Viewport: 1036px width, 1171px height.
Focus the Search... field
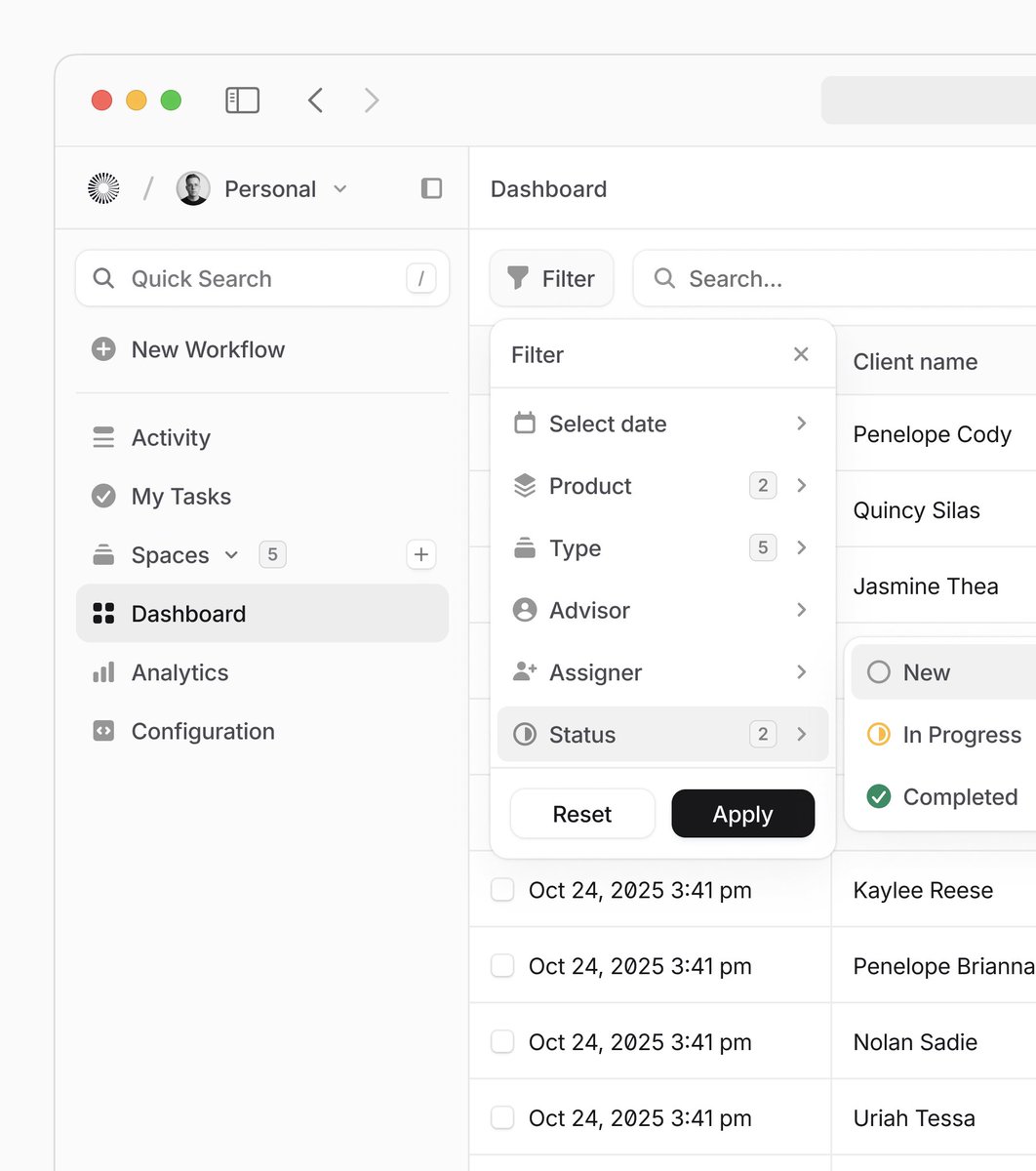835,278
